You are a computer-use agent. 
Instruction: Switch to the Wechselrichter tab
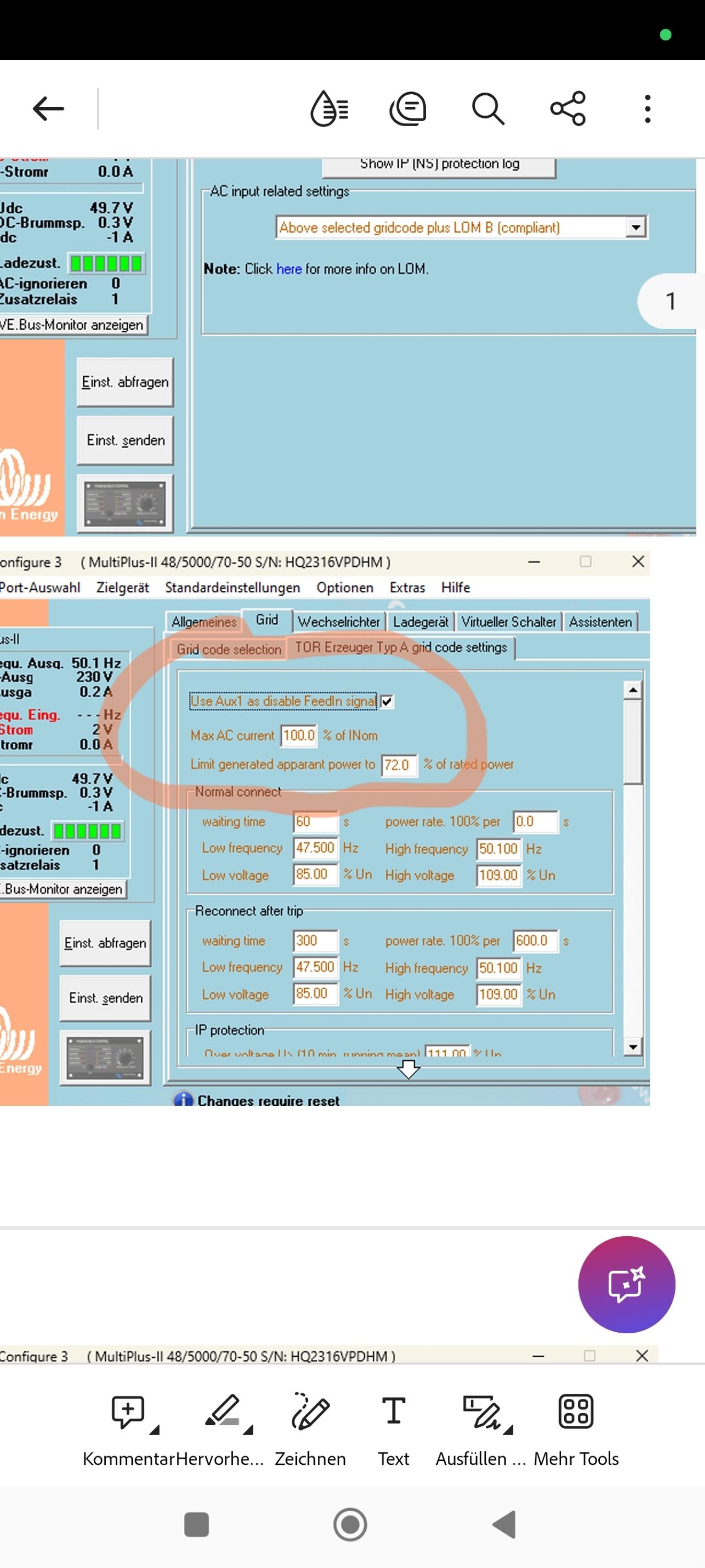[x=339, y=622]
